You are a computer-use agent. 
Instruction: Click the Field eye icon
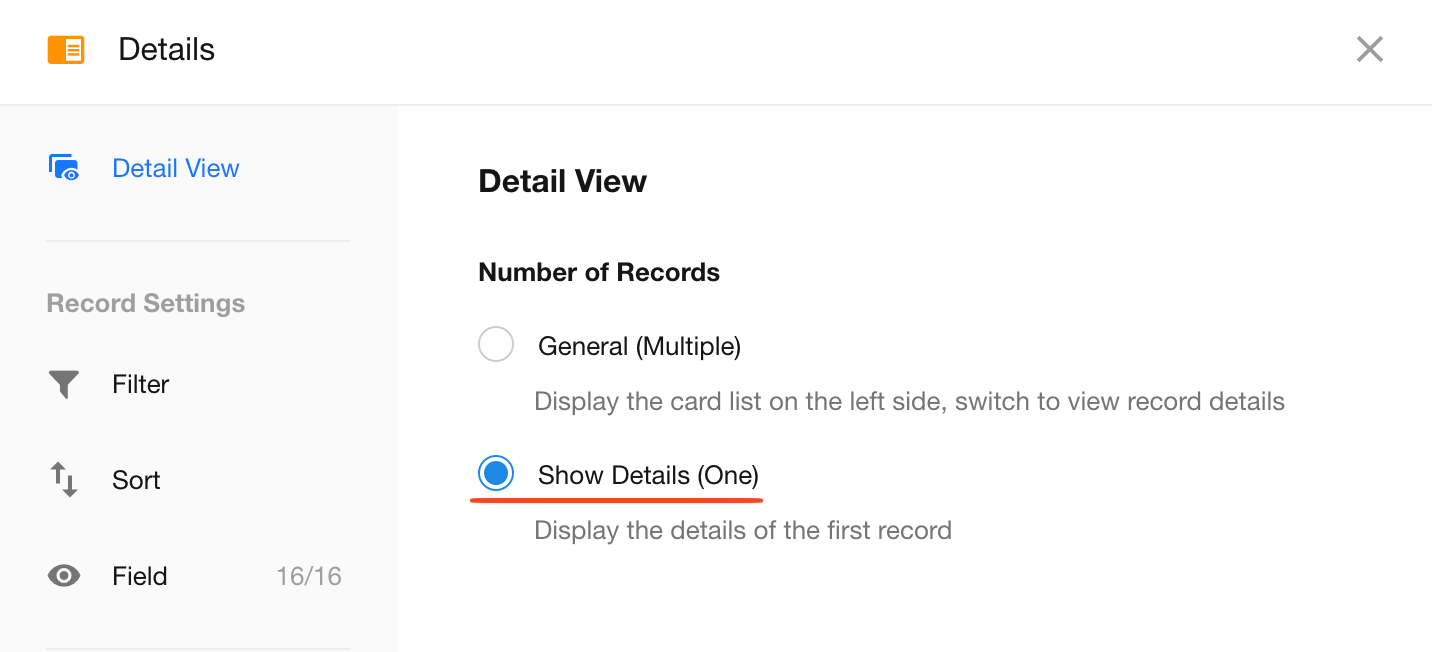point(64,576)
